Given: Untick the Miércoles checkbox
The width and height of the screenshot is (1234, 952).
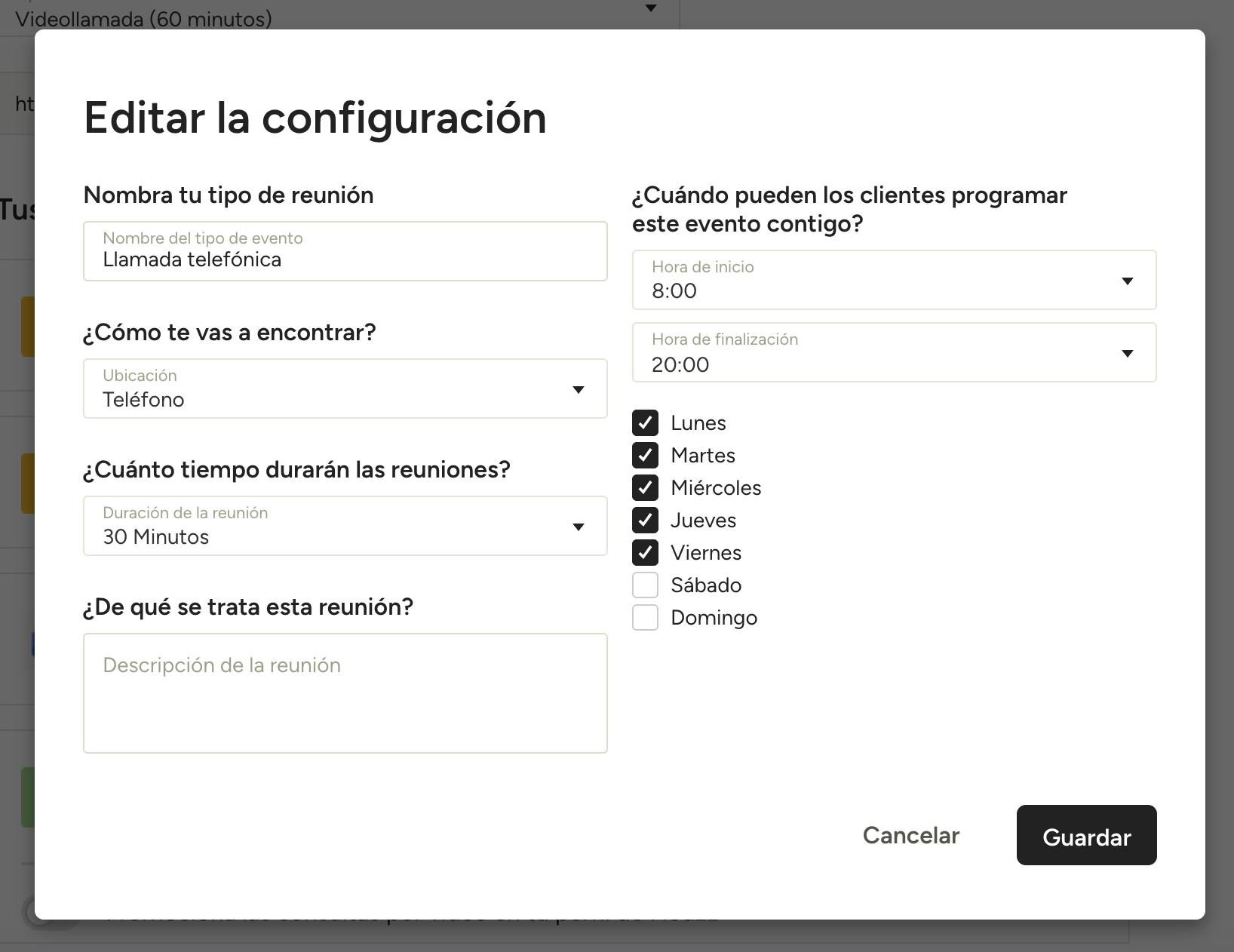Looking at the screenshot, I should (645, 488).
